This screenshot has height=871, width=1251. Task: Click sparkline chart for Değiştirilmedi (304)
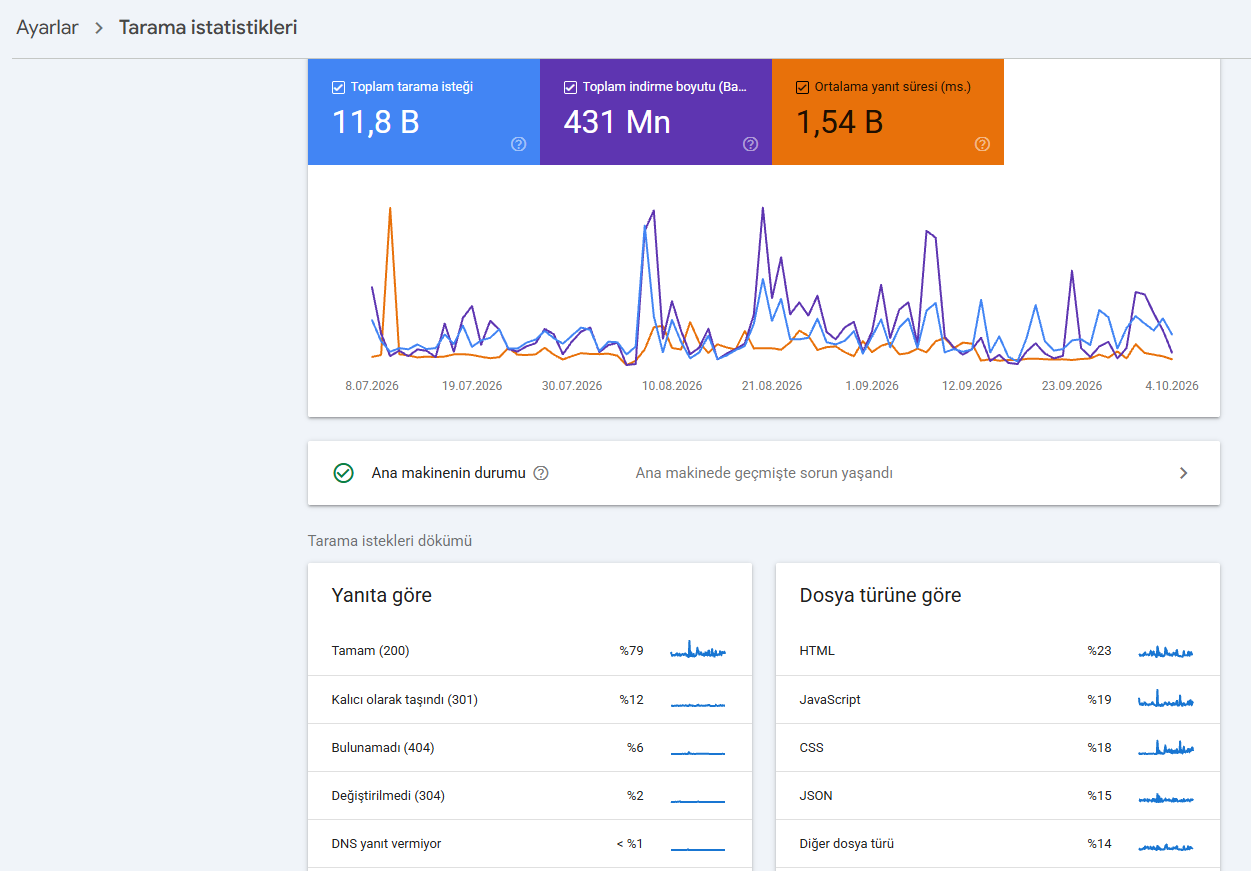698,800
